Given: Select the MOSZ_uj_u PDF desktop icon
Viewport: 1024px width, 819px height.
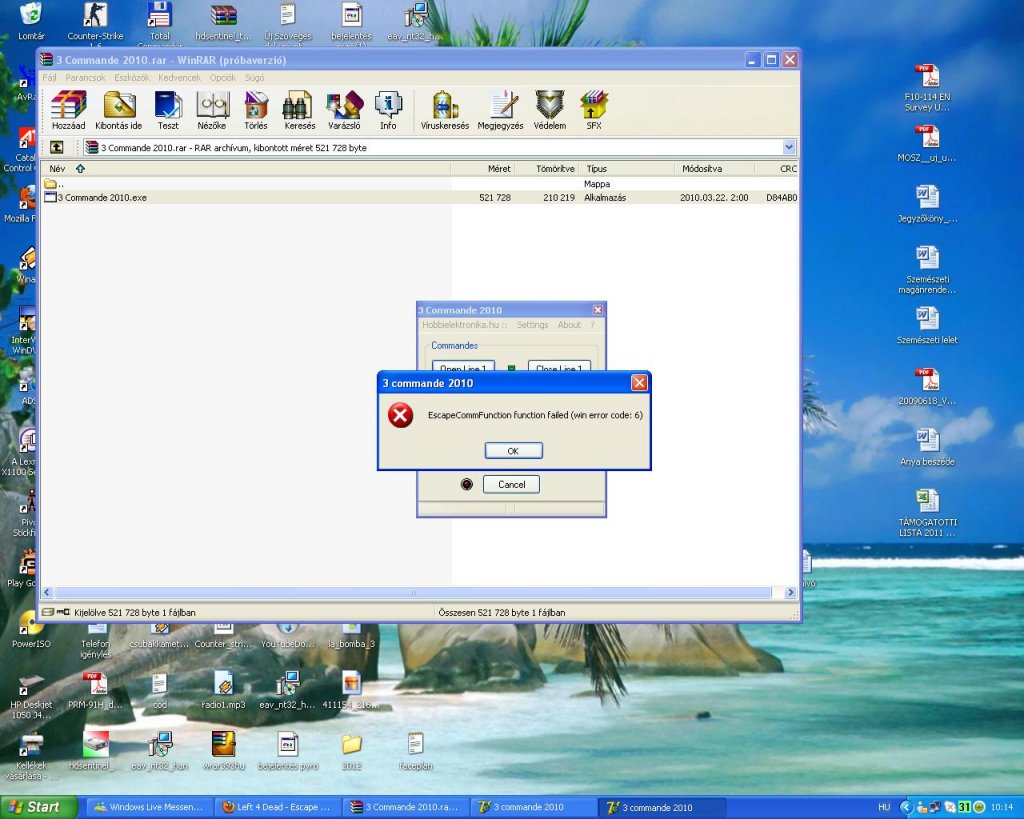Looking at the screenshot, I should (927, 144).
